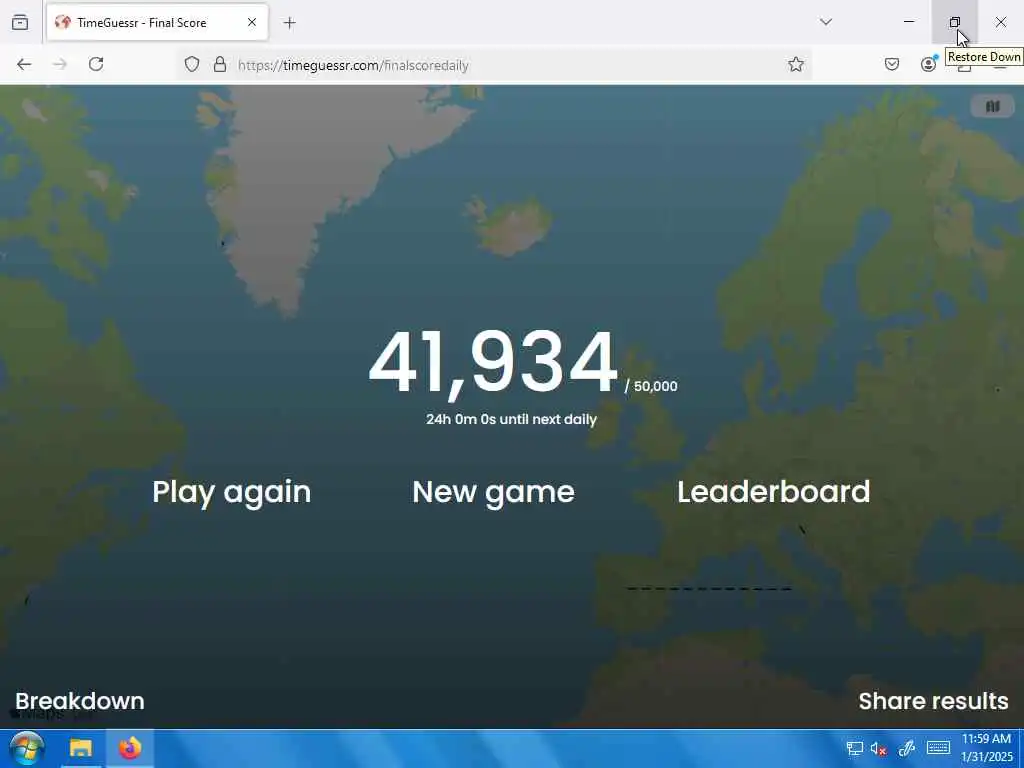Open the Leaderboard
Screen dimensions: 1024x768
[x=773, y=492]
